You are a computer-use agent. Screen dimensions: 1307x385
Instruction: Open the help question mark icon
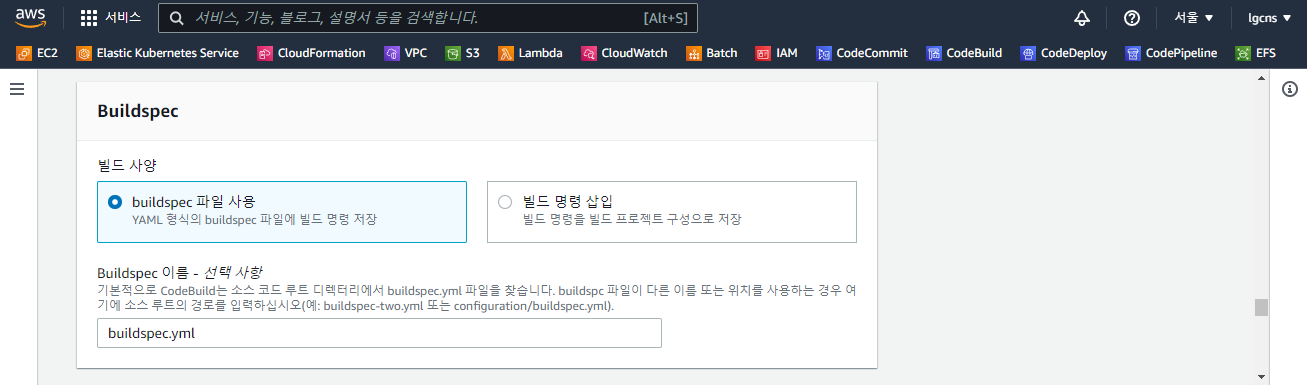point(1132,18)
